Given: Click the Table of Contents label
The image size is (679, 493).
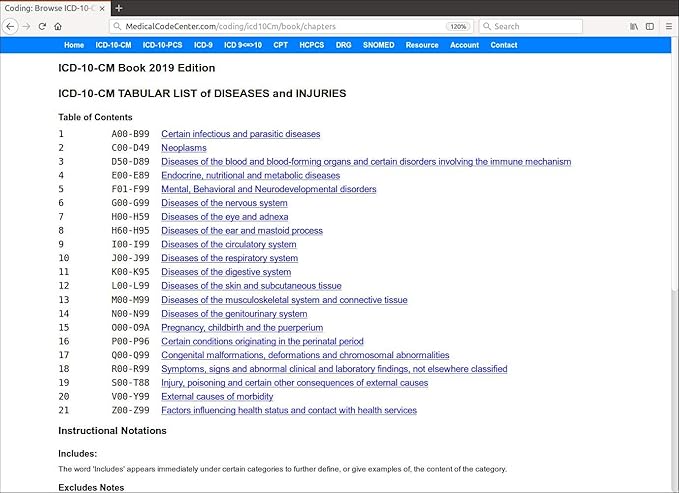Looking at the screenshot, I should [x=95, y=117].
